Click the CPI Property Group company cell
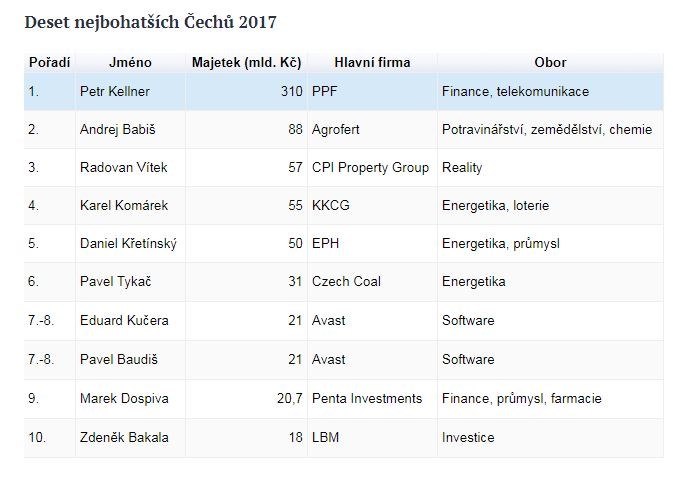Screen dimensions: 673x478 (x=370, y=167)
